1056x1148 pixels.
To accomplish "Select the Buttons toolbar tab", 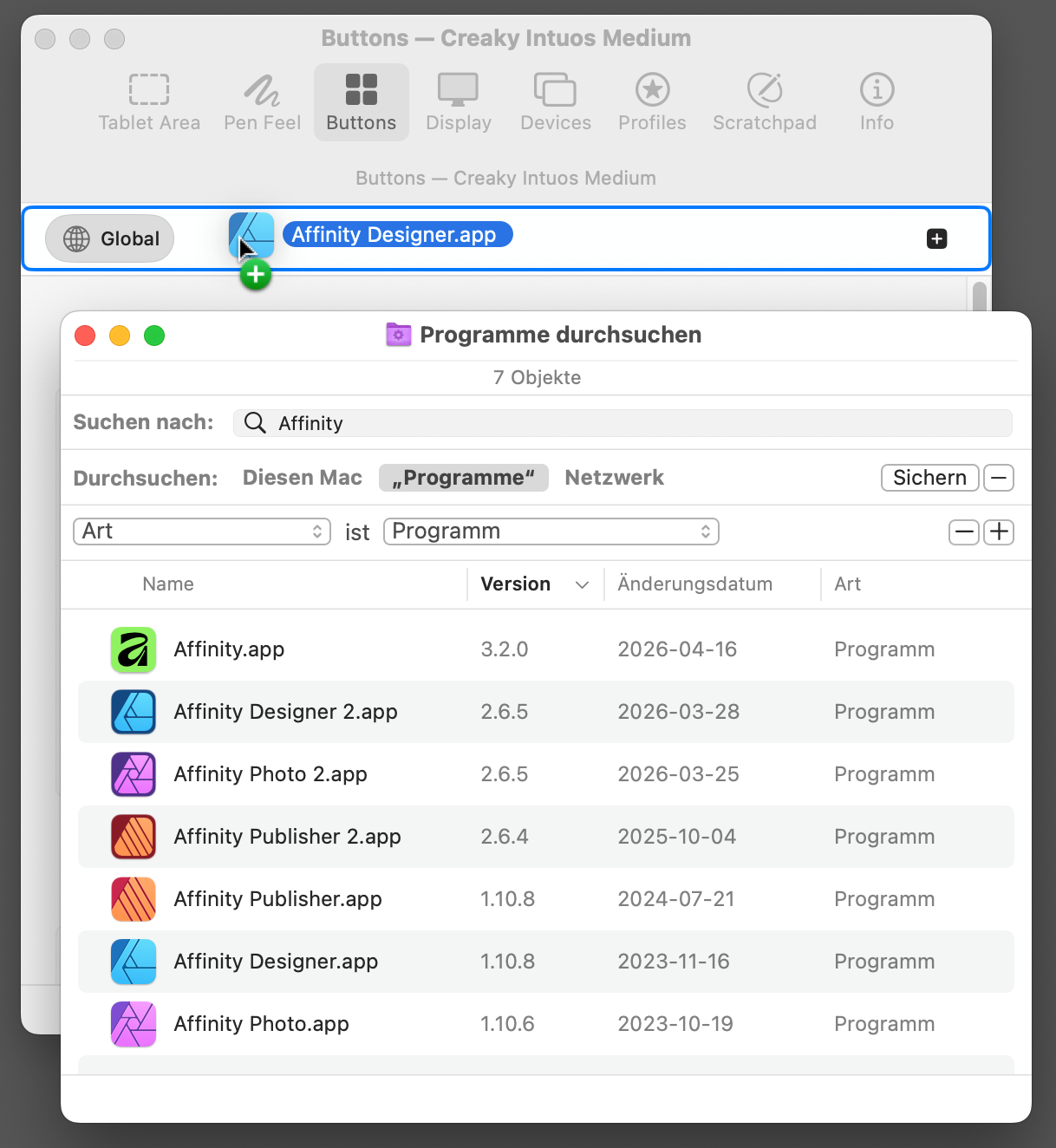I will [362, 102].
